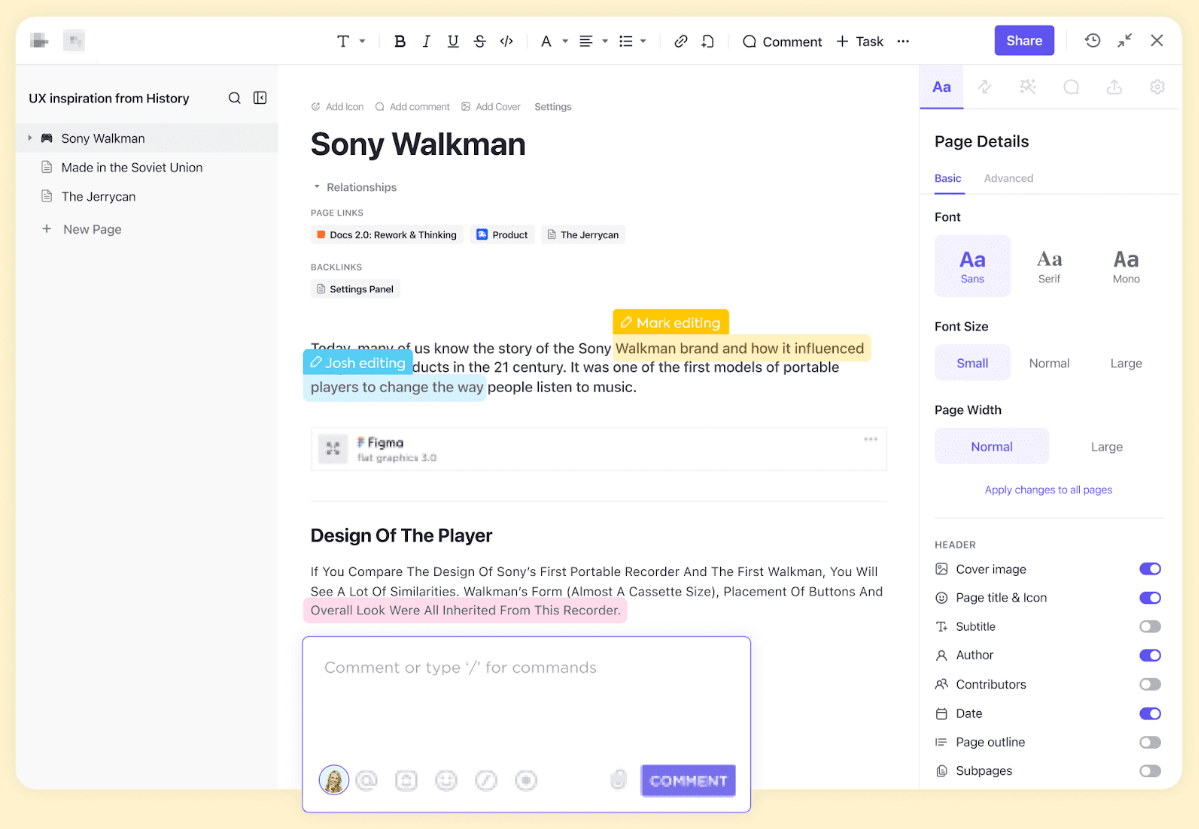Viewport: 1199px width, 829px height.
Task: Turn off the Date toggle
Action: coord(1150,713)
